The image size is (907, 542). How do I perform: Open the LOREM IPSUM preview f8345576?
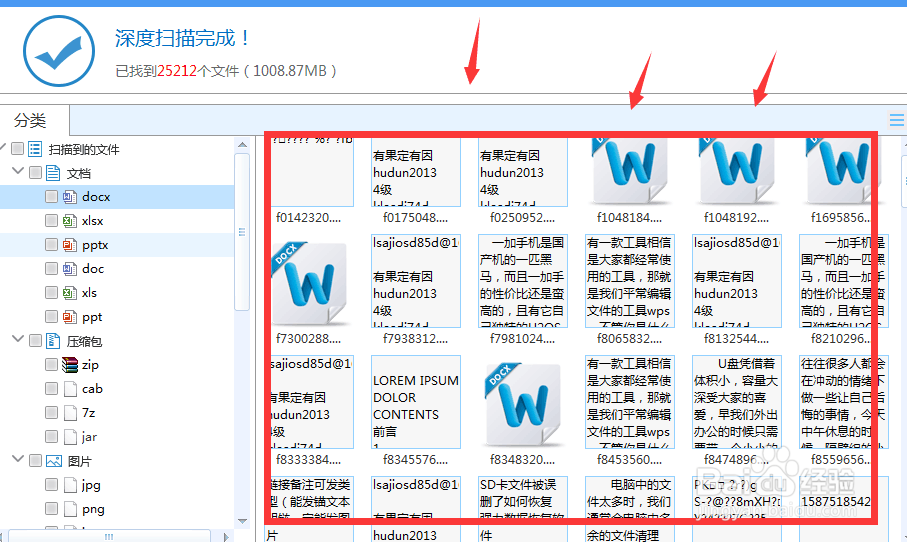pos(416,402)
